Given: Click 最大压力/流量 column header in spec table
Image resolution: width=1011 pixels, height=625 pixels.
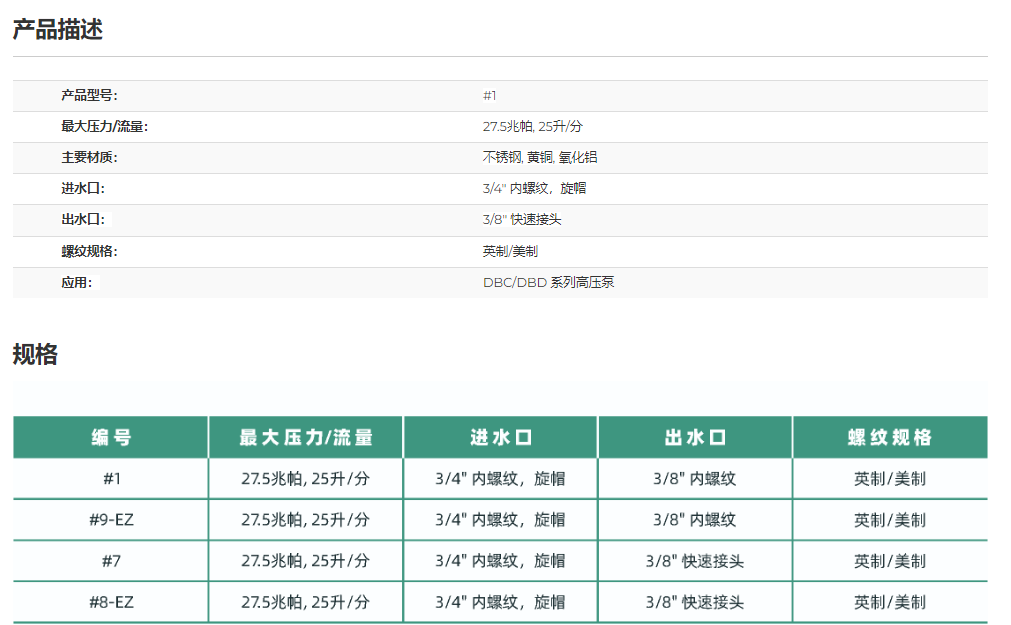Looking at the screenshot, I should [306, 438].
